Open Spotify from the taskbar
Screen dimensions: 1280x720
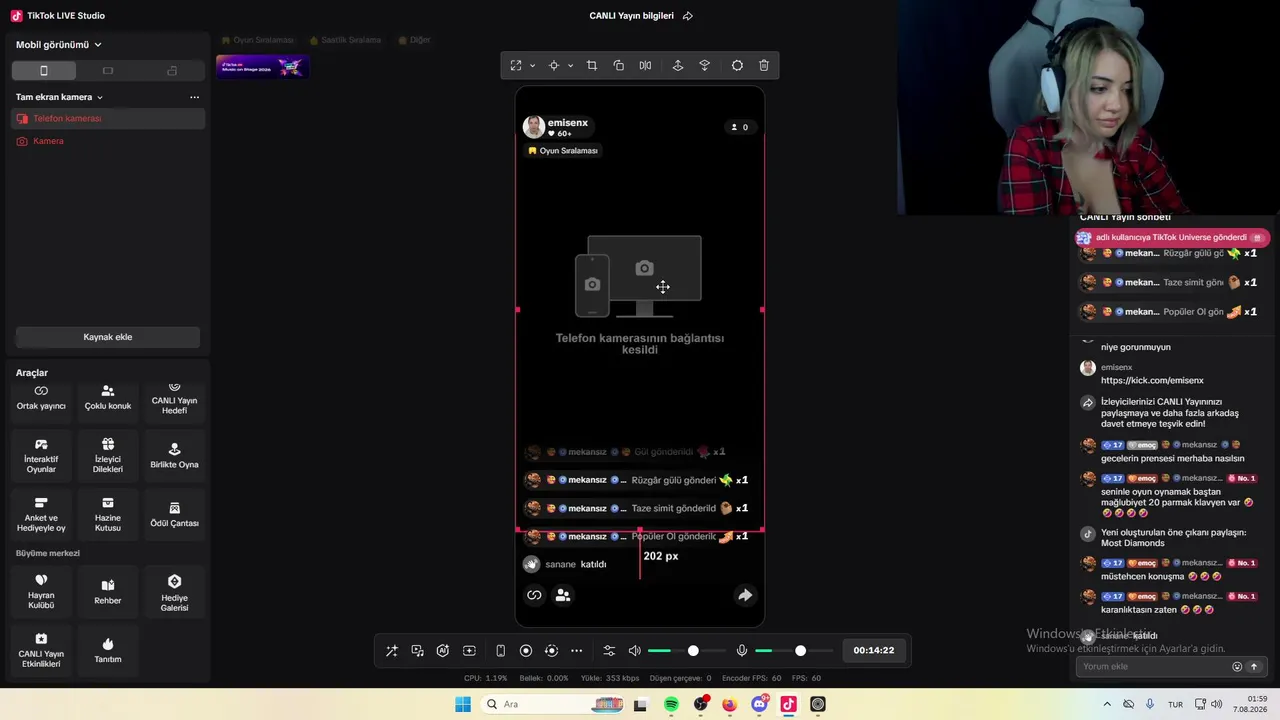[x=672, y=704]
